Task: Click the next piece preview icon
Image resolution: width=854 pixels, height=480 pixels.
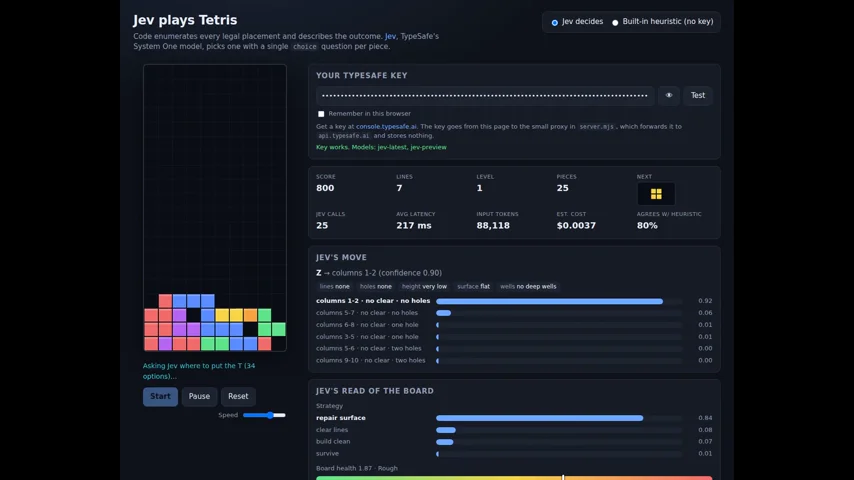Action: tap(656, 194)
